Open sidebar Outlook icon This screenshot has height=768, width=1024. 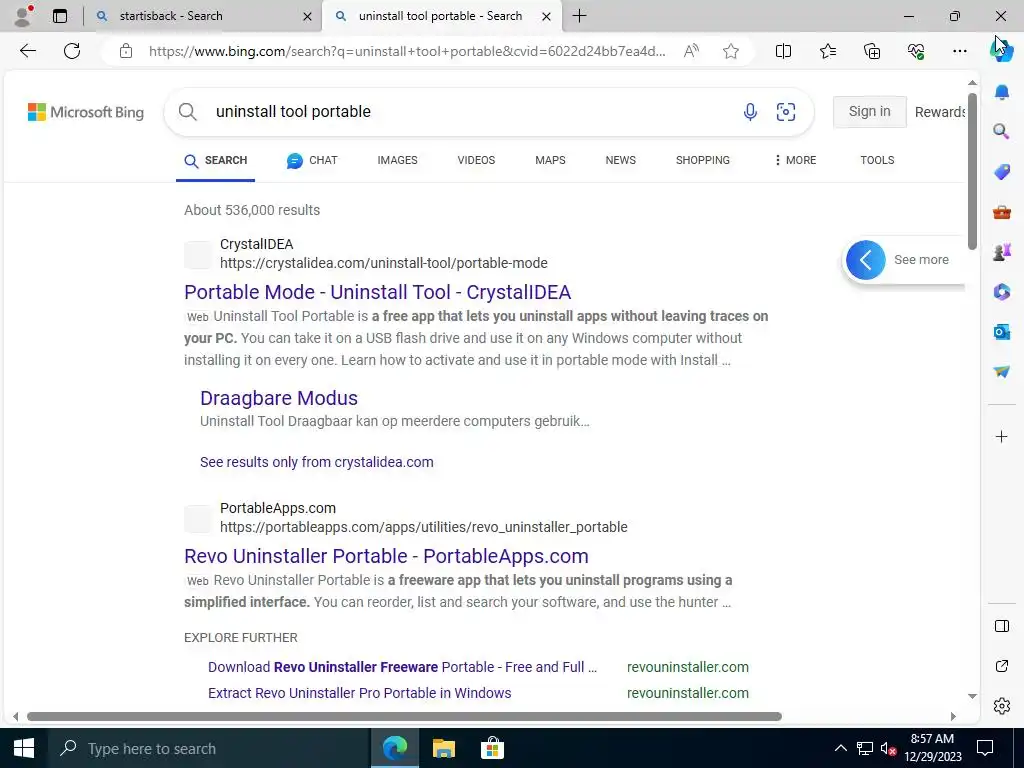1002,332
